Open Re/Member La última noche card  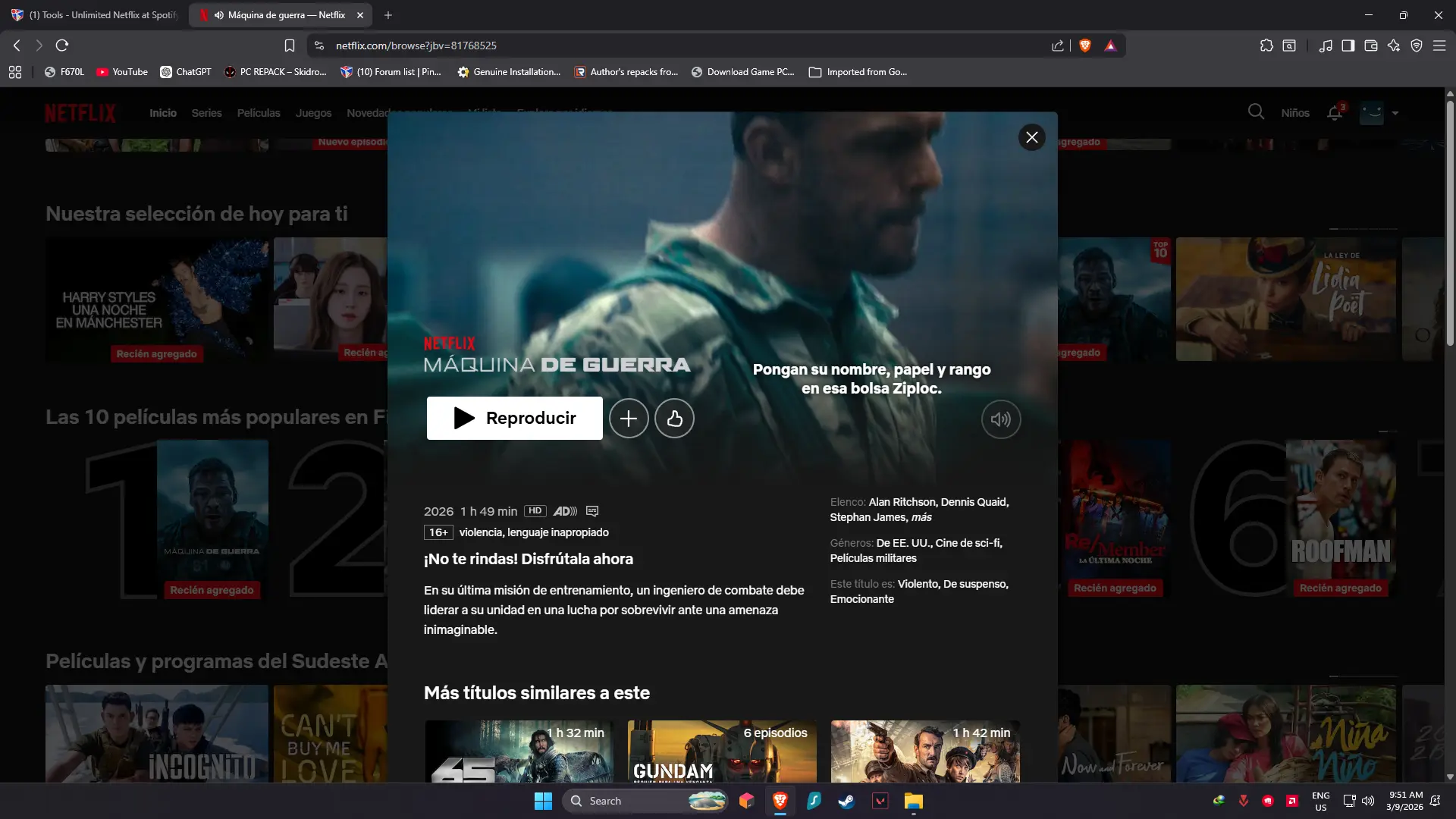[x=1115, y=519]
